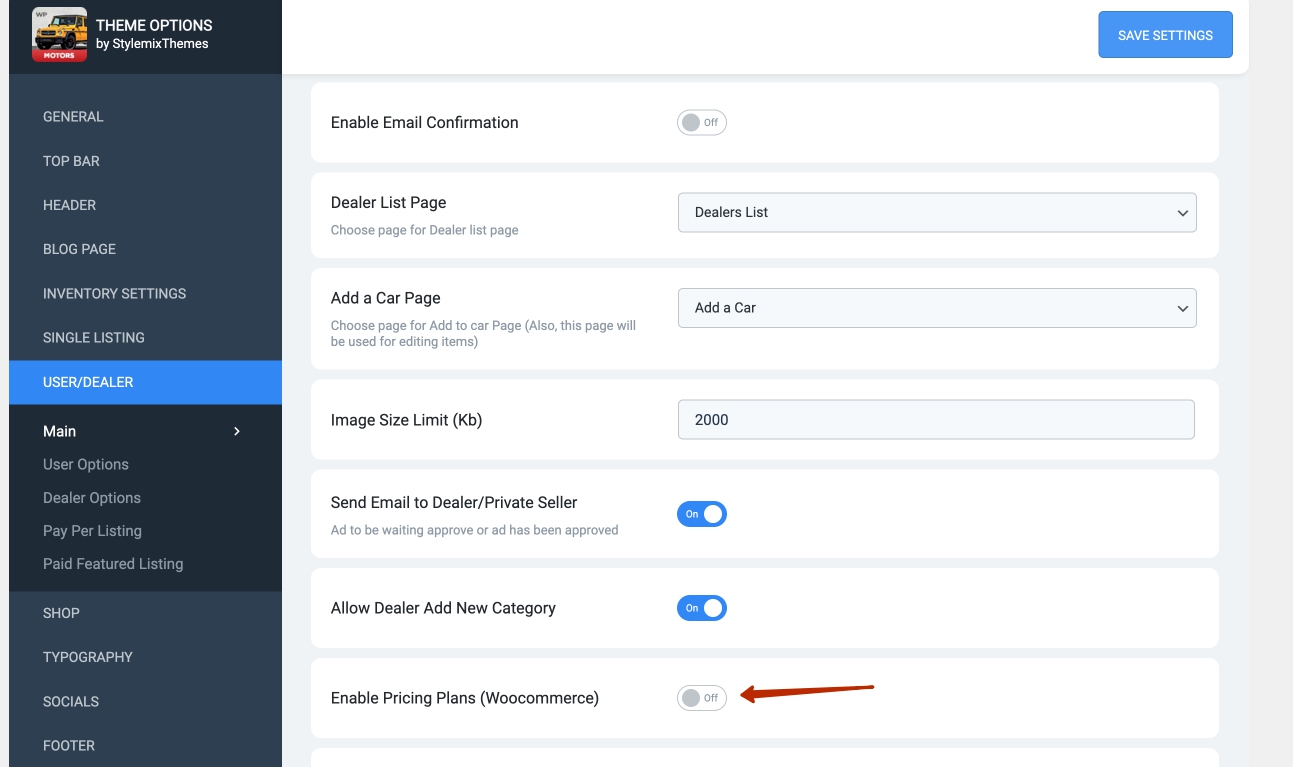
Task: Select the Header menu item
Action: click(69, 205)
